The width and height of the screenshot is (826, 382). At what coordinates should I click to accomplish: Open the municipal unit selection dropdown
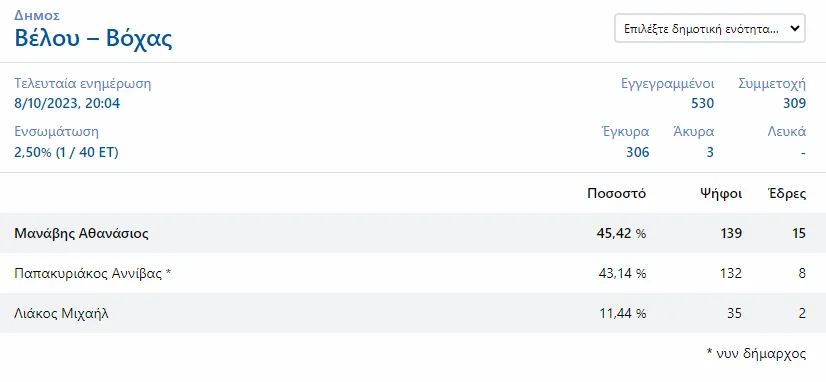(x=710, y=28)
